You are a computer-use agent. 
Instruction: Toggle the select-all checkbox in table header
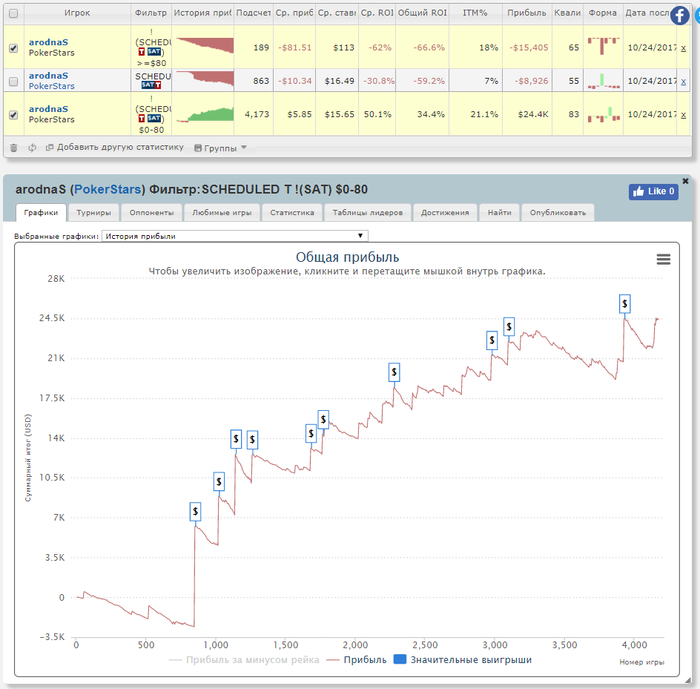coord(13,13)
